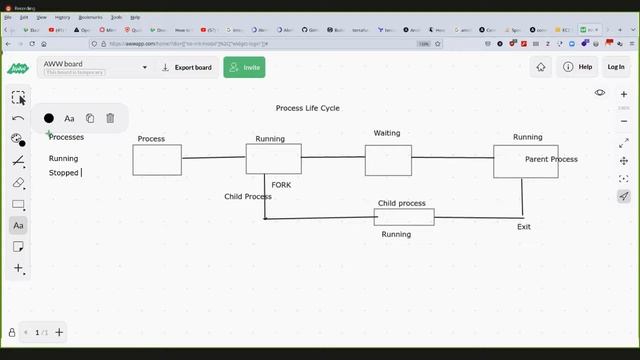The image size is (640, 360).
Task: Click the Exit label on the diagram
Action: tap(524, 227)
